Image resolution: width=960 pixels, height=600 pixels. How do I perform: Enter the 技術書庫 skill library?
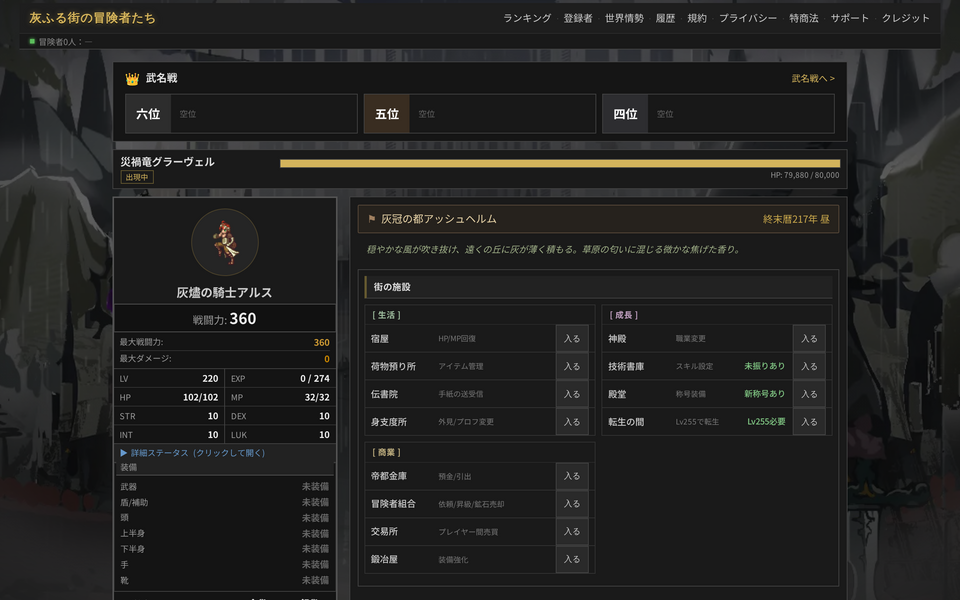point(809,366)
